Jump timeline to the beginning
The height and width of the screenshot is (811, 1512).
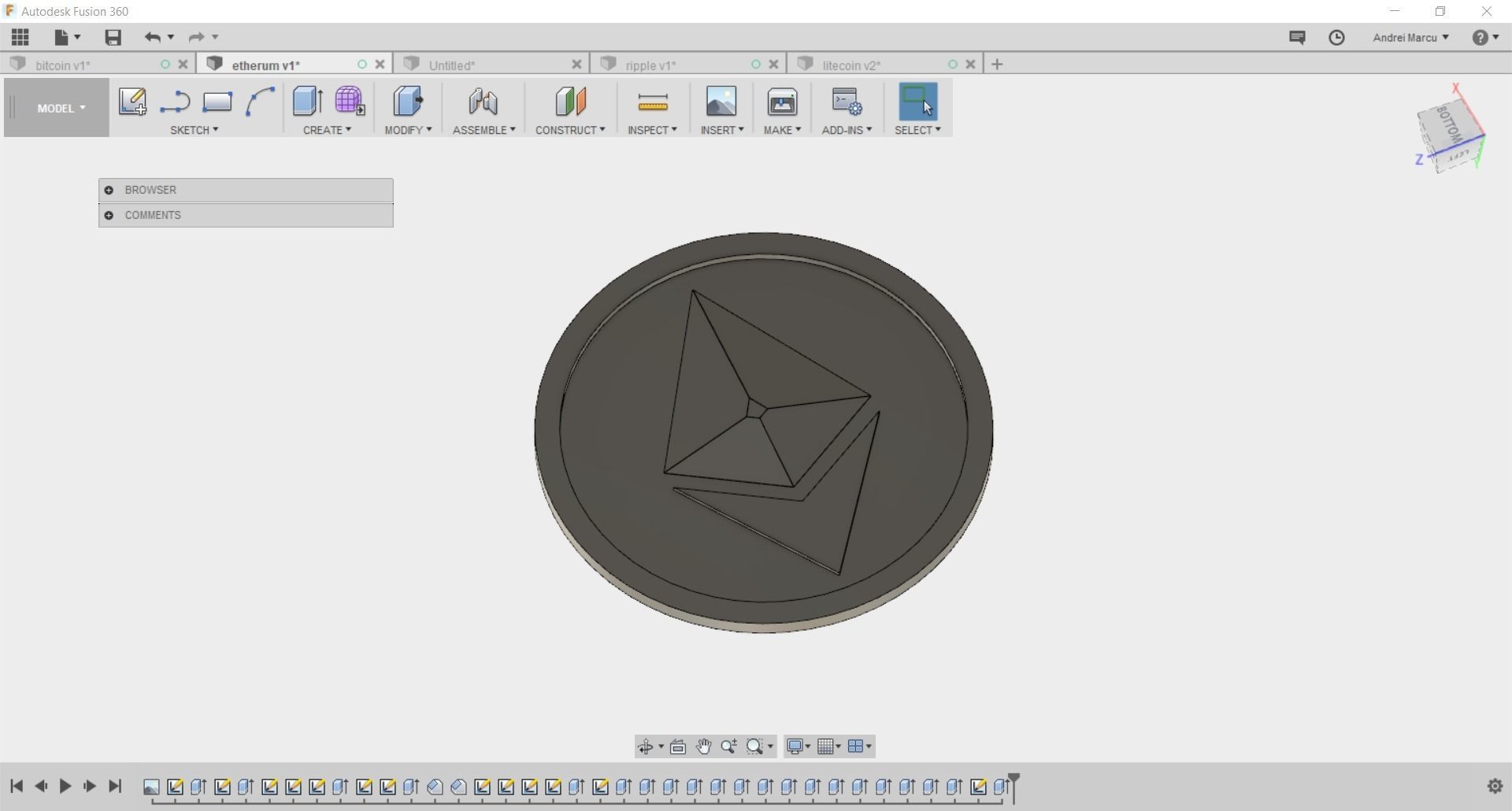[17, 786]
